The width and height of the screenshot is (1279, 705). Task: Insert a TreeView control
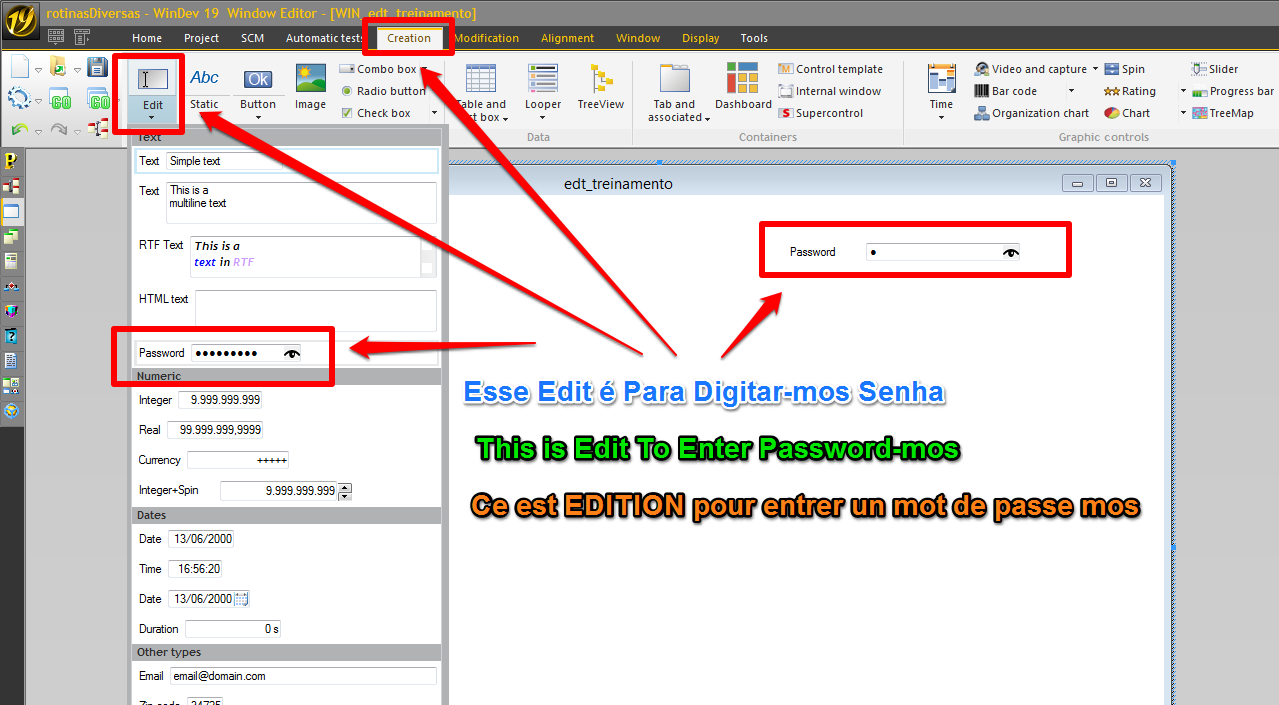click(601, 87)
